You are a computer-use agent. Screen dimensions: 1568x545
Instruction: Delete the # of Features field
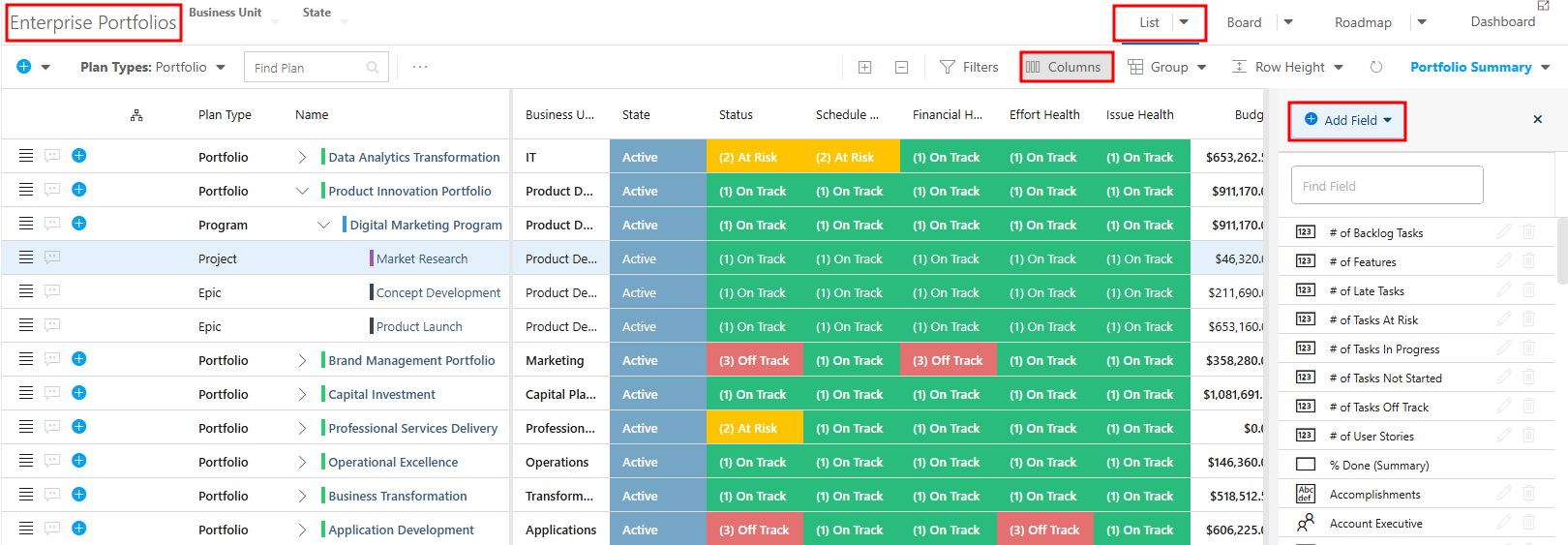1529,261
